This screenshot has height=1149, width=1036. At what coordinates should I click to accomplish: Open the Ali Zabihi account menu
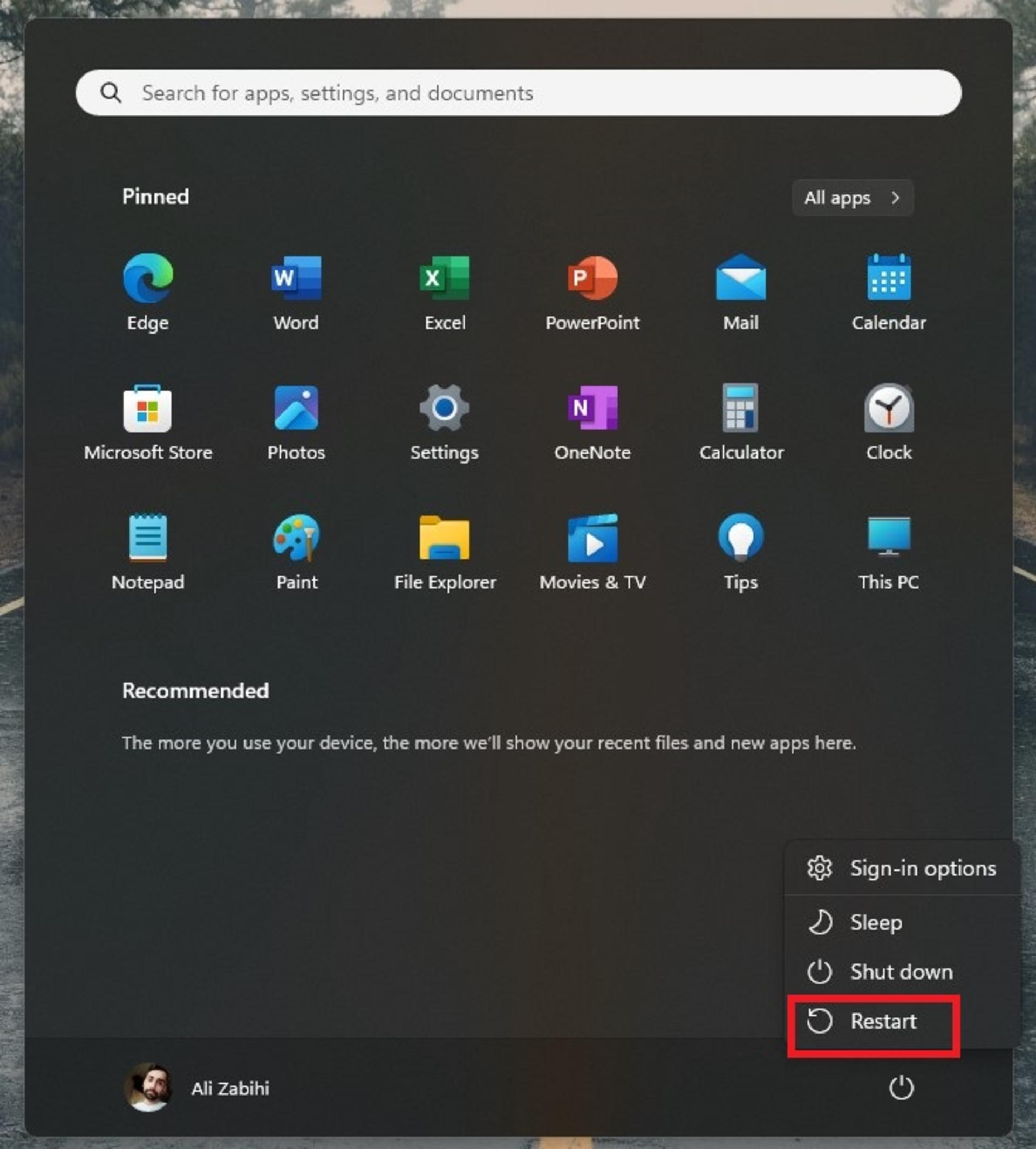tap(197, 1088)
